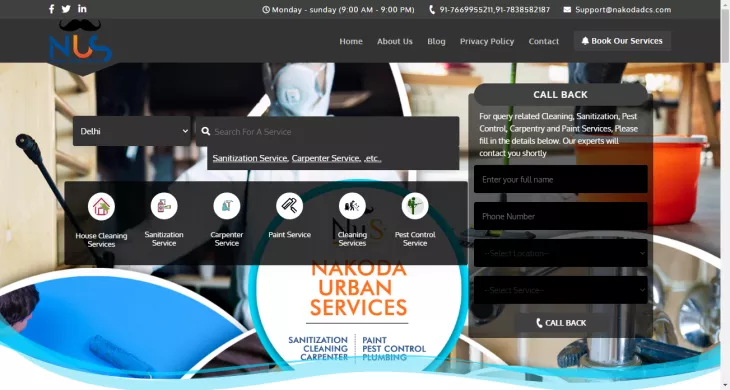Open the Facebook social icon

pyautogui.click(x=52, y=9)
